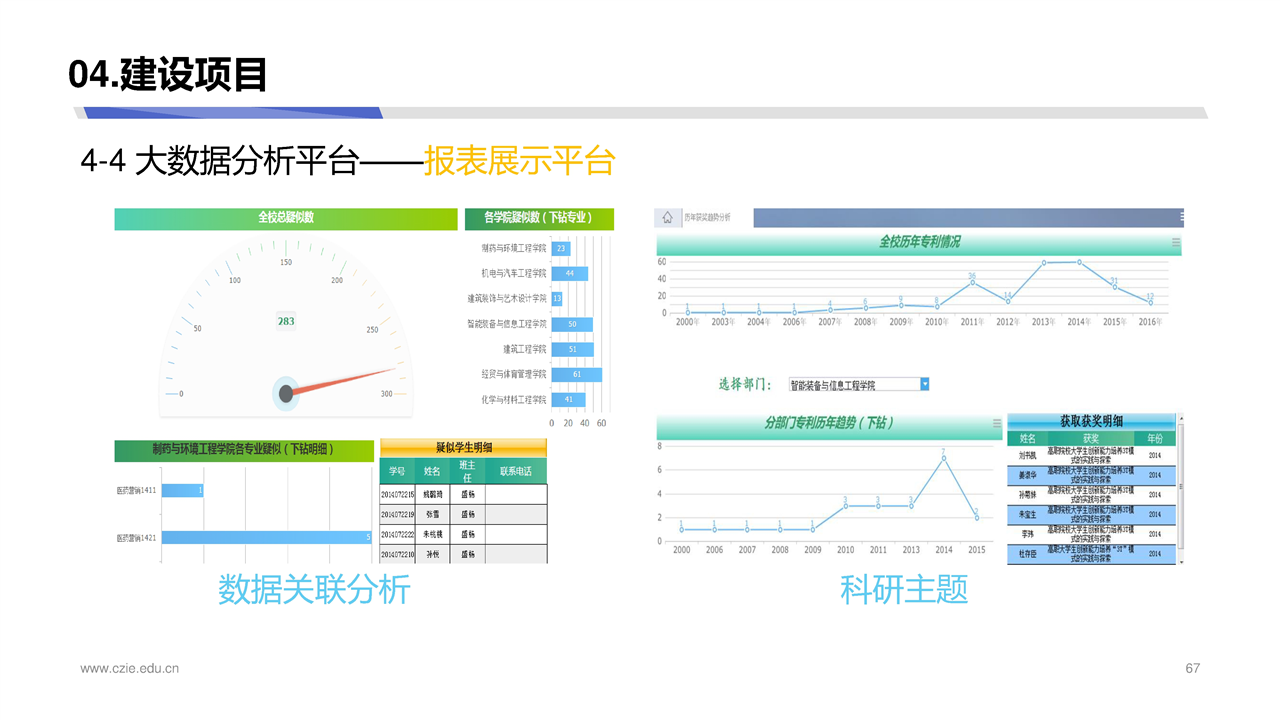Image resolution: width=1280 pixels, height=720 pixels.
Task: Click the 2014年 data point on patent chart
Action: (x=1079, y=262)
